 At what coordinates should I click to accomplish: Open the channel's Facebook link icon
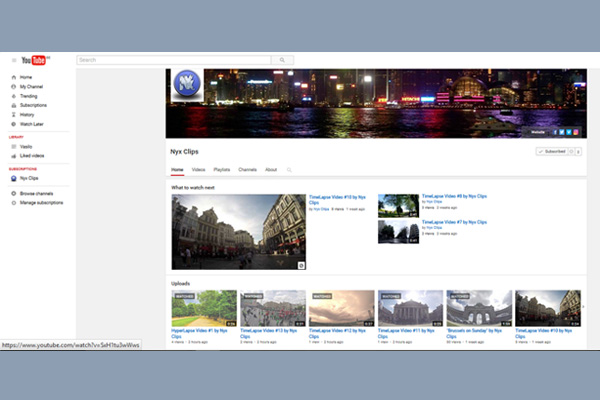555,131
